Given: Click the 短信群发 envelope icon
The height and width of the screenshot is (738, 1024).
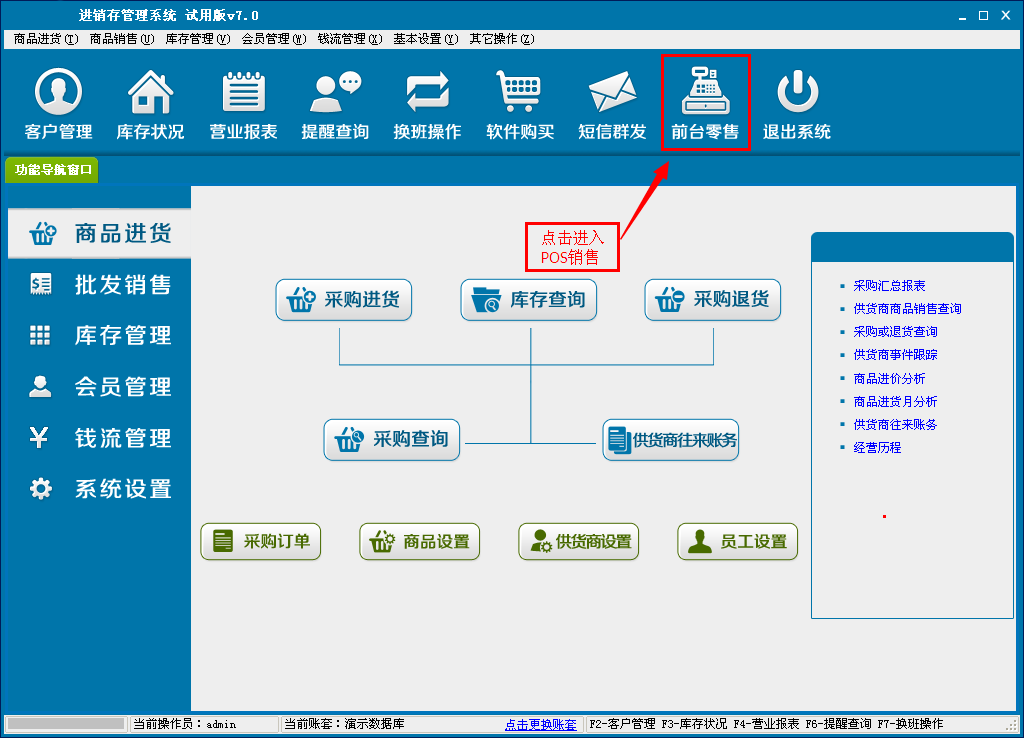Looking at the screenshot, I should coord(612,93).
